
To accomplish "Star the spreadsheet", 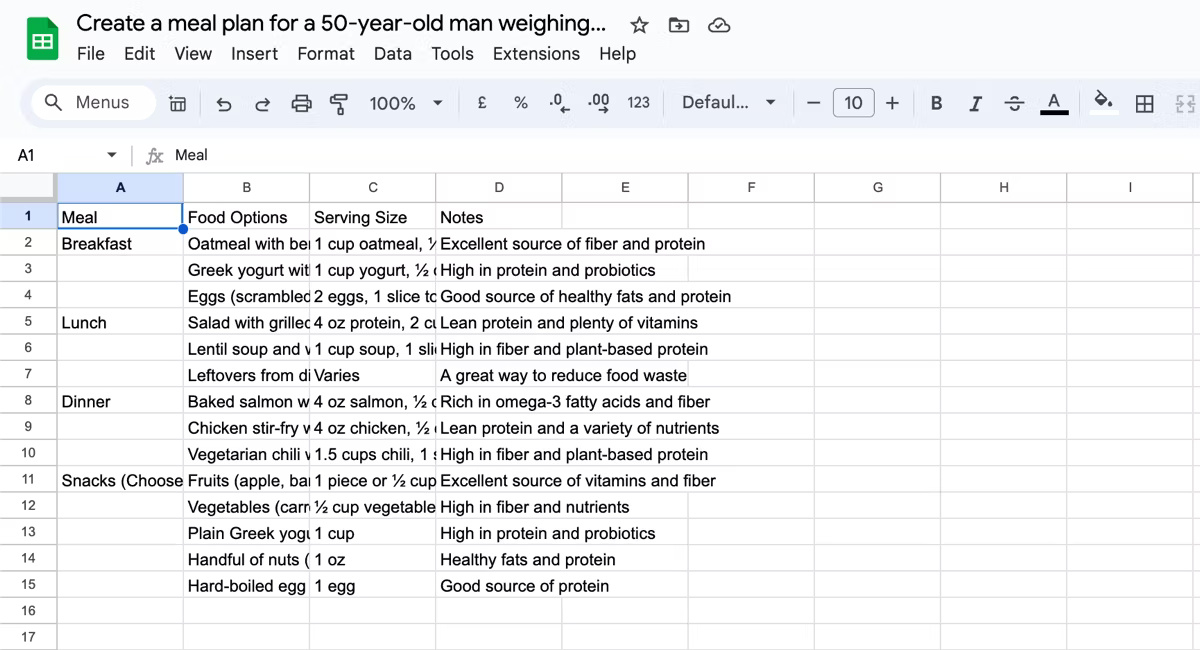I will 638,24.
